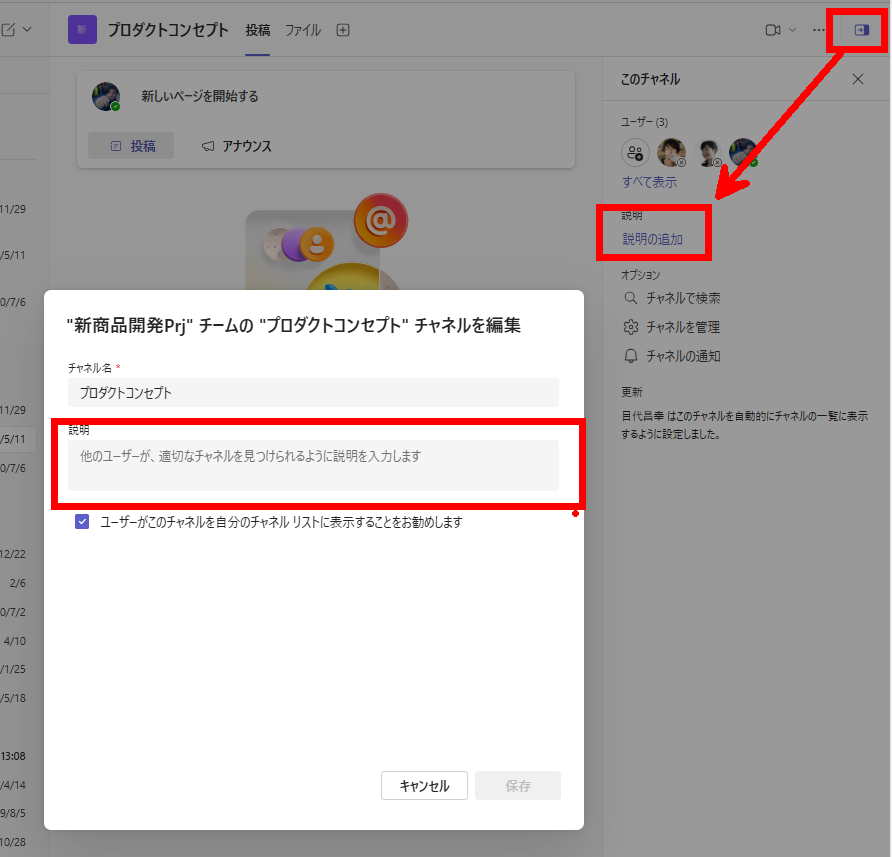Click the 4/10 date entry in the left list
The image size is (892, 857).
point(15,641)
